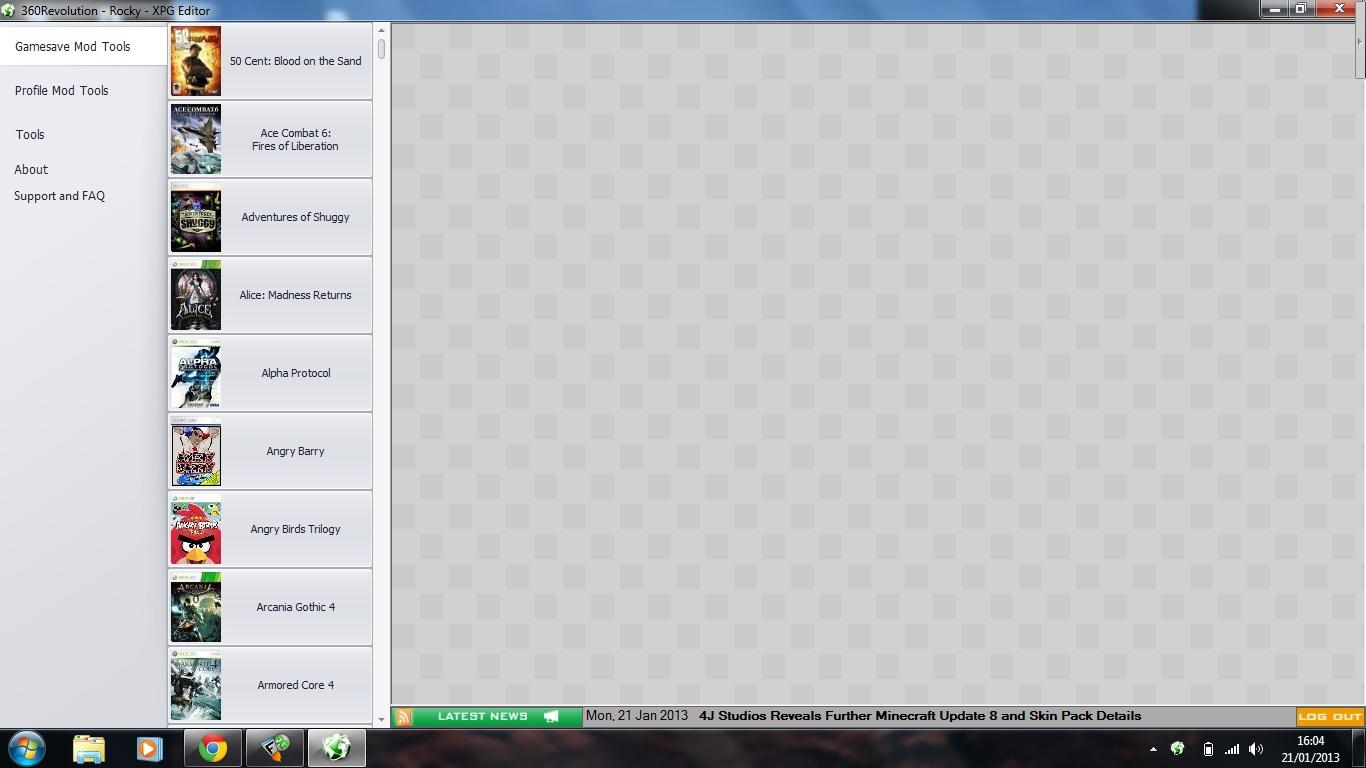Viewport: 1366px width, 768px height.
Task: Pick the Arcania Gothic 4 cover icon
Action: (195, 607)
